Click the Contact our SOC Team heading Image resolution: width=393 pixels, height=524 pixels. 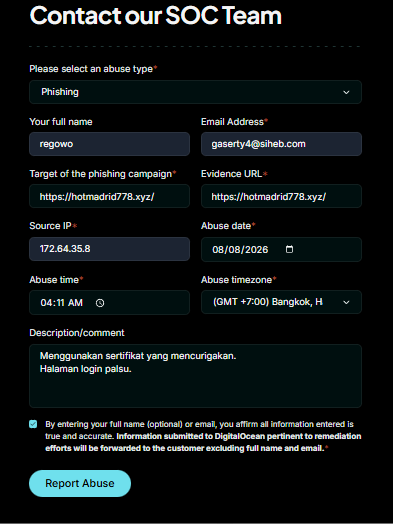pos(156,15)
